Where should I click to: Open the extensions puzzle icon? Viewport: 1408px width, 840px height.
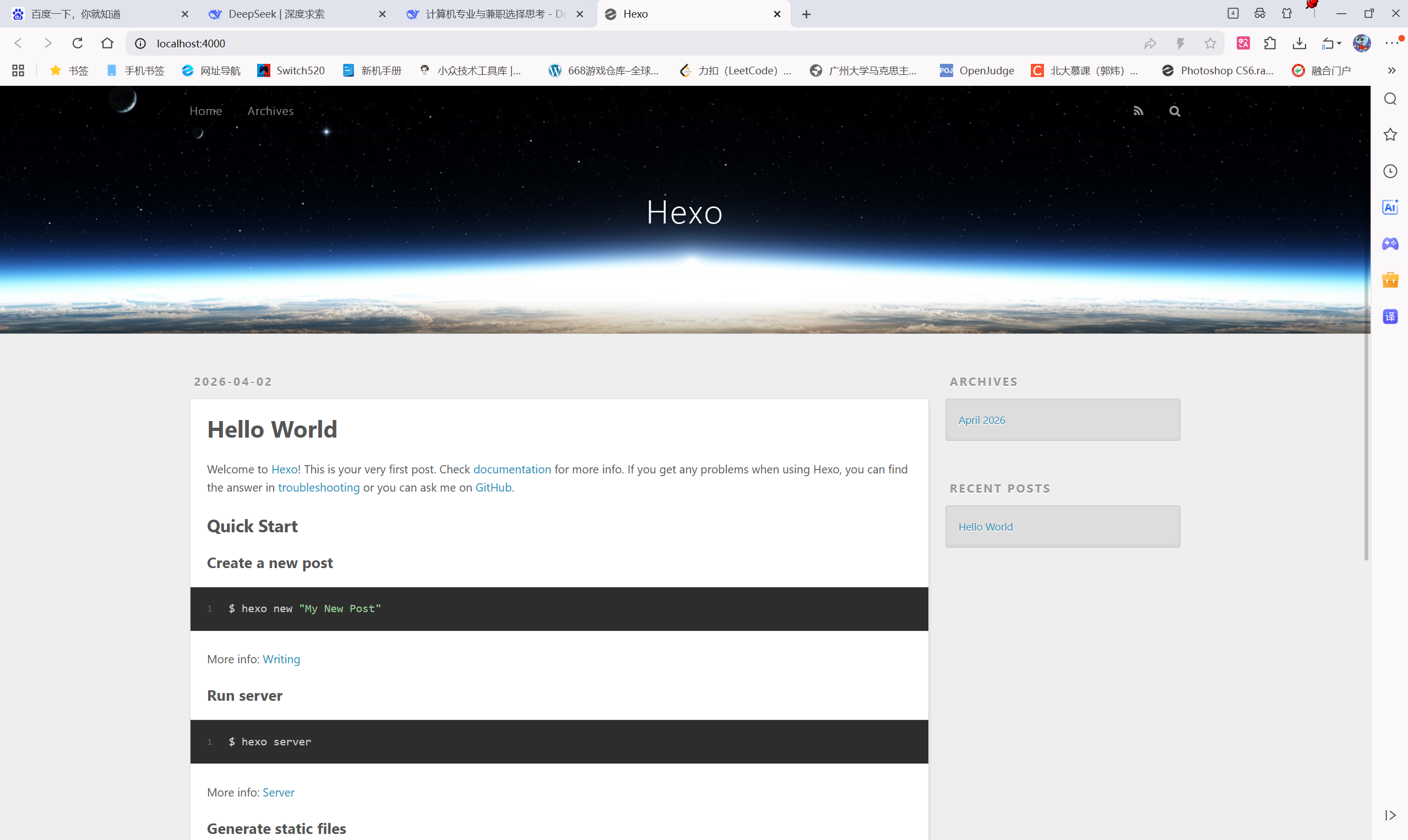[1270, 43]
